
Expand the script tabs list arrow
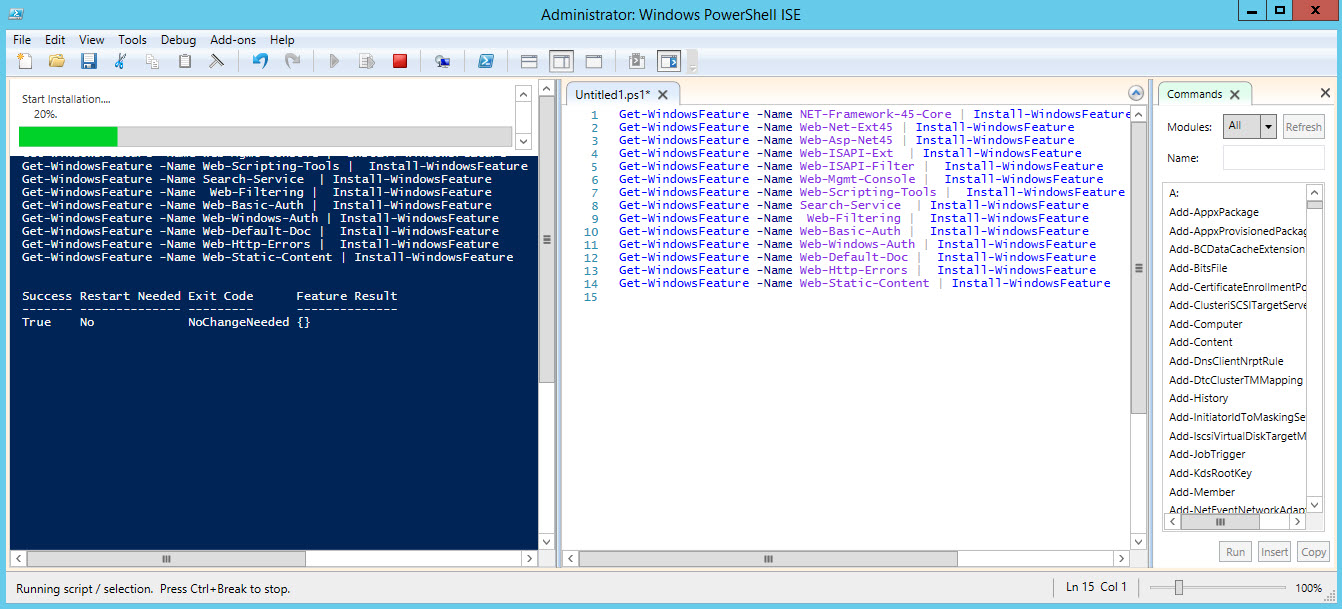point(1136,92)
